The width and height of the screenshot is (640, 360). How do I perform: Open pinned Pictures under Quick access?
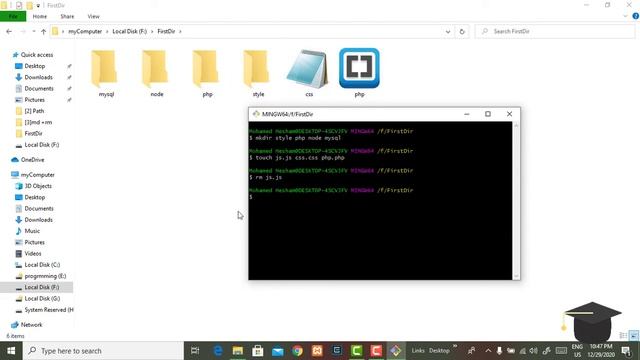(35, 100)
